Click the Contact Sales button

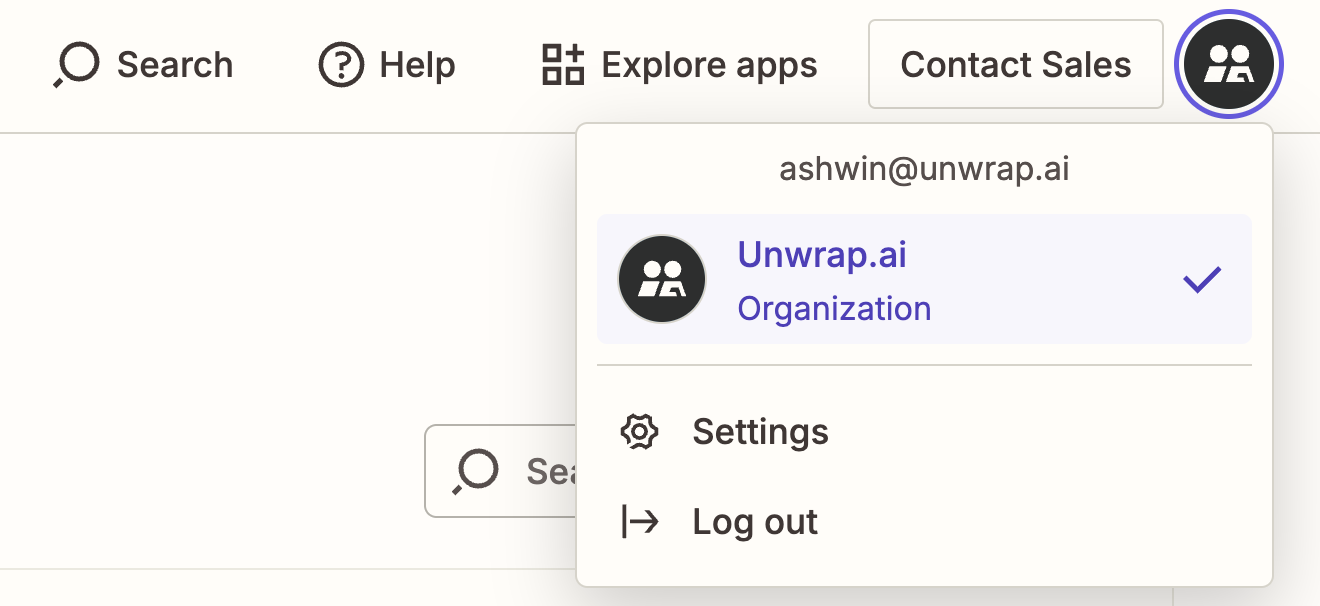pos(1015,63)
